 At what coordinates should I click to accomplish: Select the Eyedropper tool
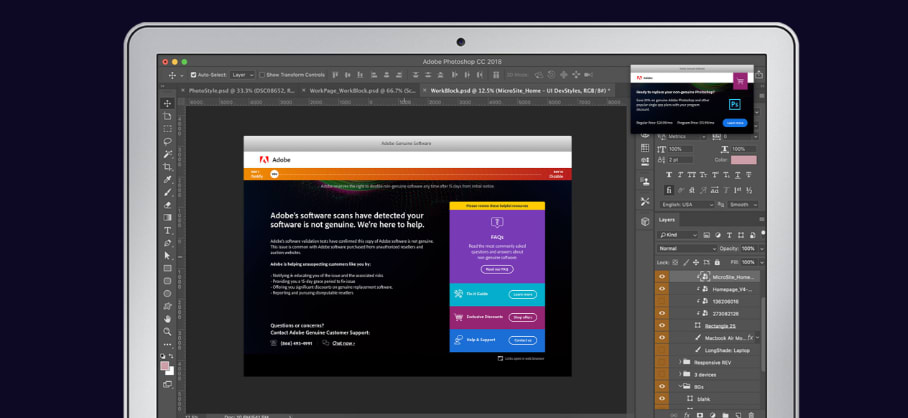click(167, 179)
